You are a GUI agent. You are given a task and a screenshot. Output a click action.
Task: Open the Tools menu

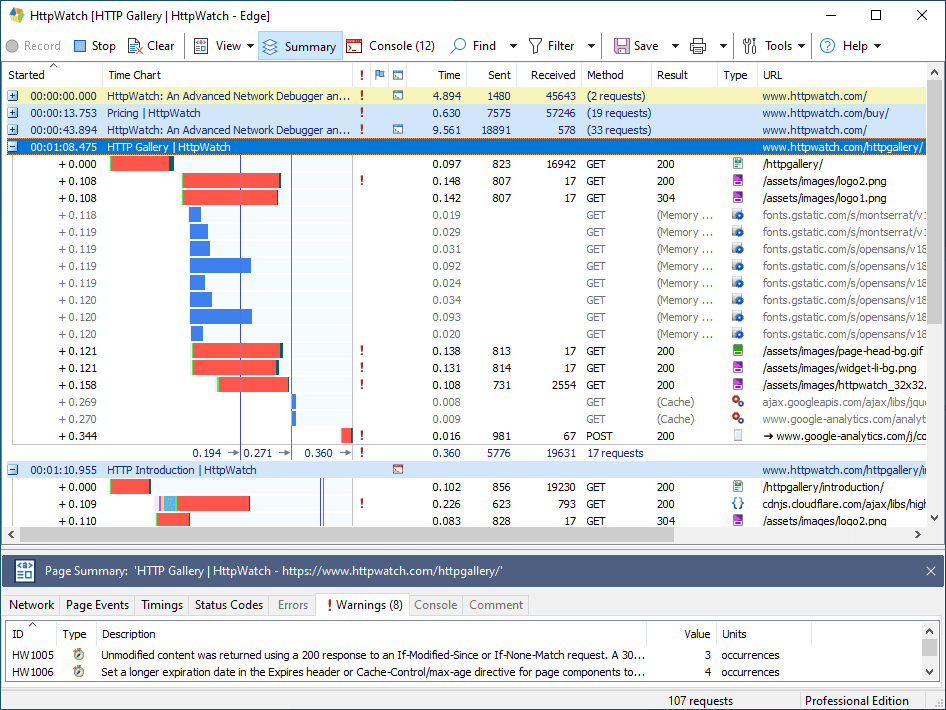coord(773,46)
